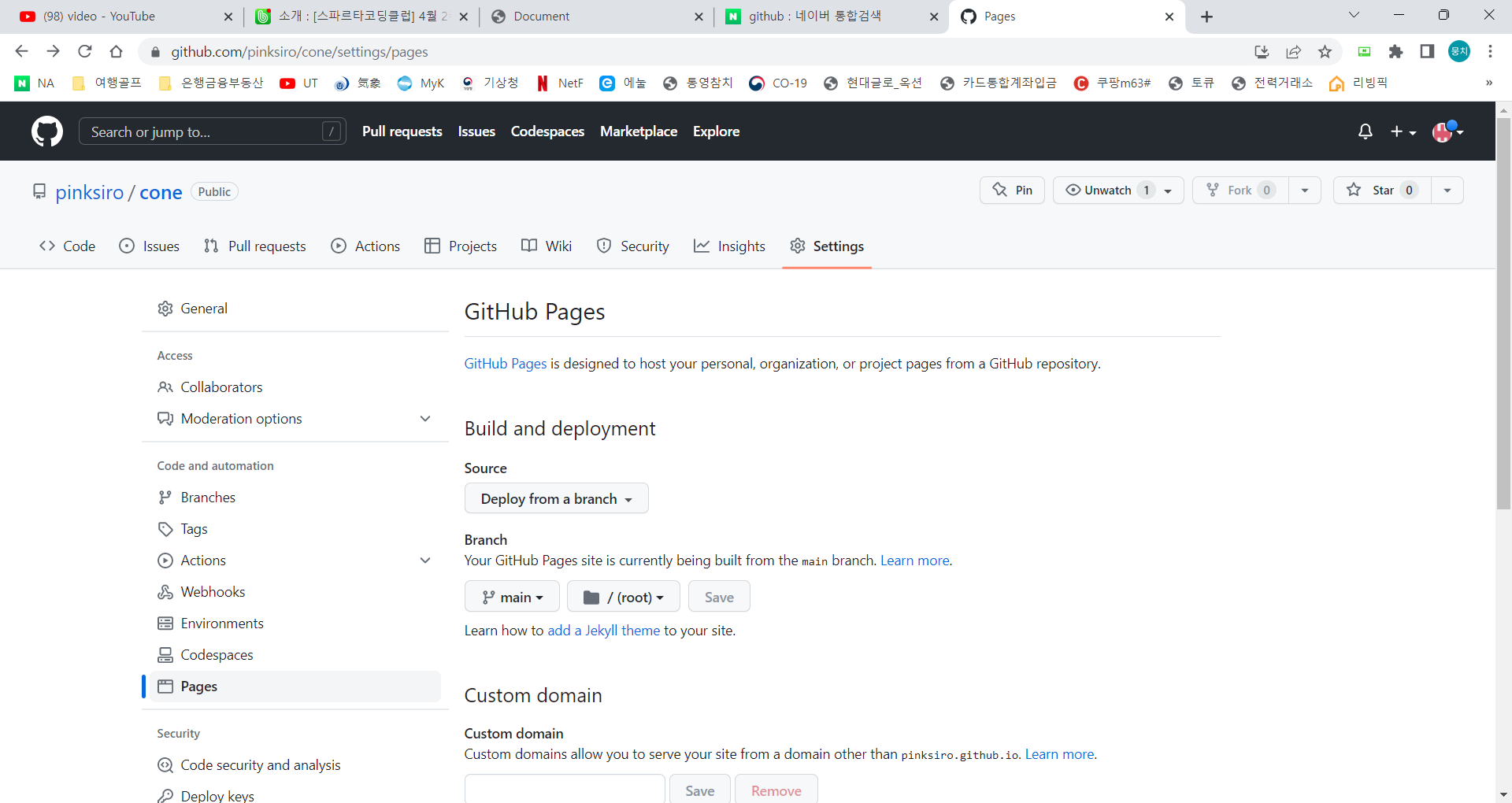Open the Insights repository tab
1512x803 pixels.
pyautogui.click(x=730, y=246)
